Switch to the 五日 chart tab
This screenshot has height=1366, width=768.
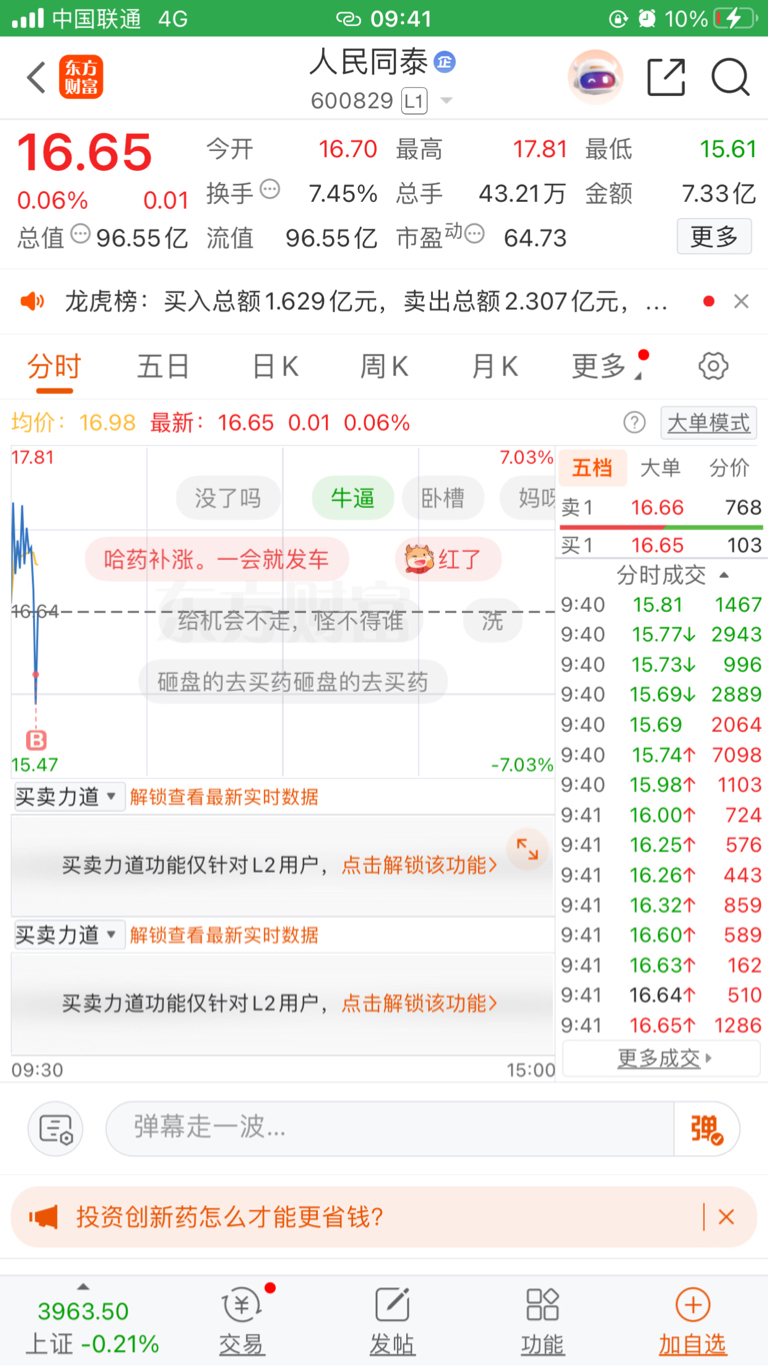pyautogui.click(x=163, y=367)
